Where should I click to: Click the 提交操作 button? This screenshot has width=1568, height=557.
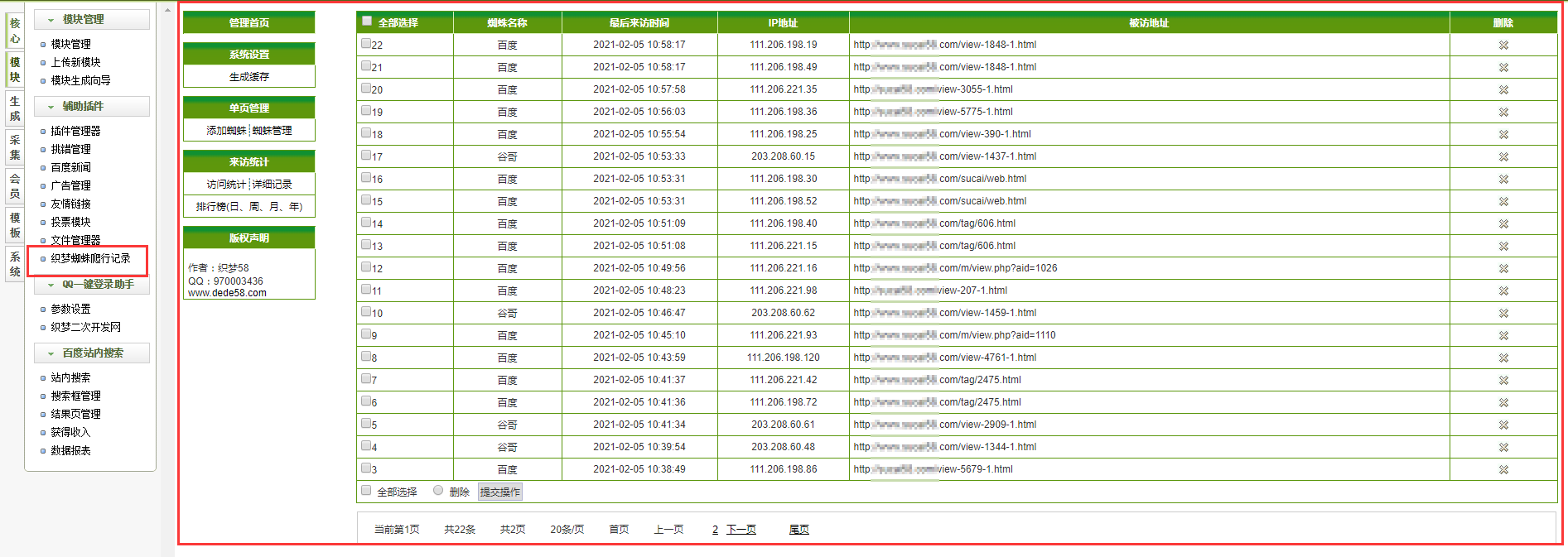[x=500, y=492]
